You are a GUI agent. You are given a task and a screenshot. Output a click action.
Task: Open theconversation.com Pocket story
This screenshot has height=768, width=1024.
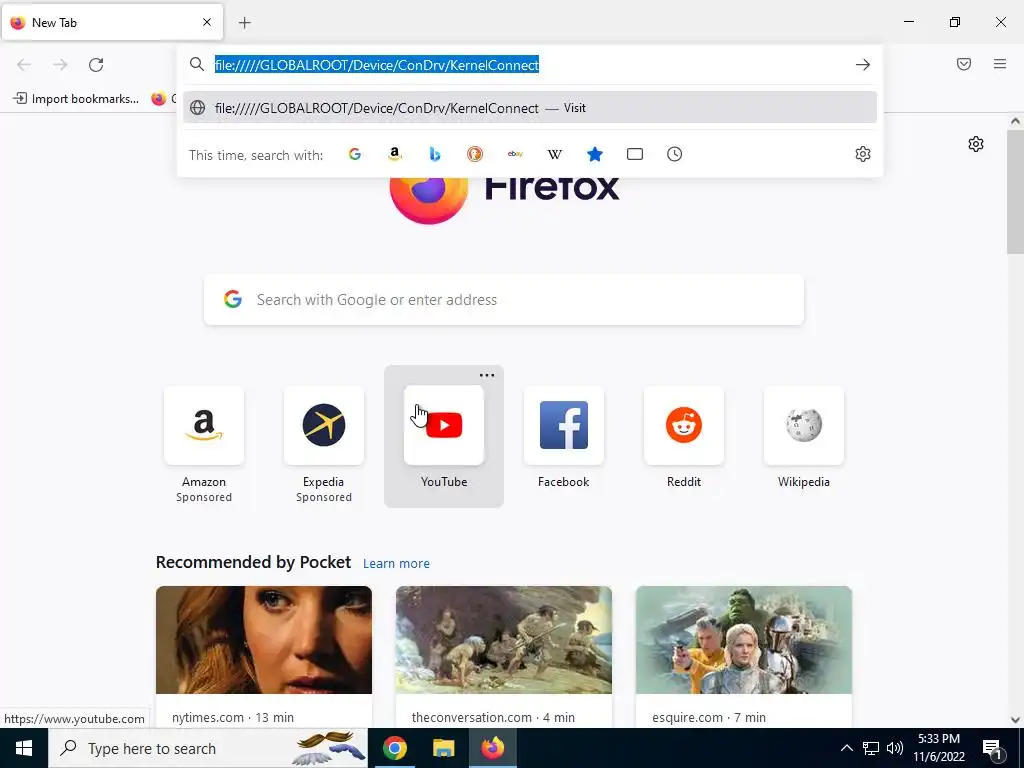pyautogui.click(x=504, y=657)
